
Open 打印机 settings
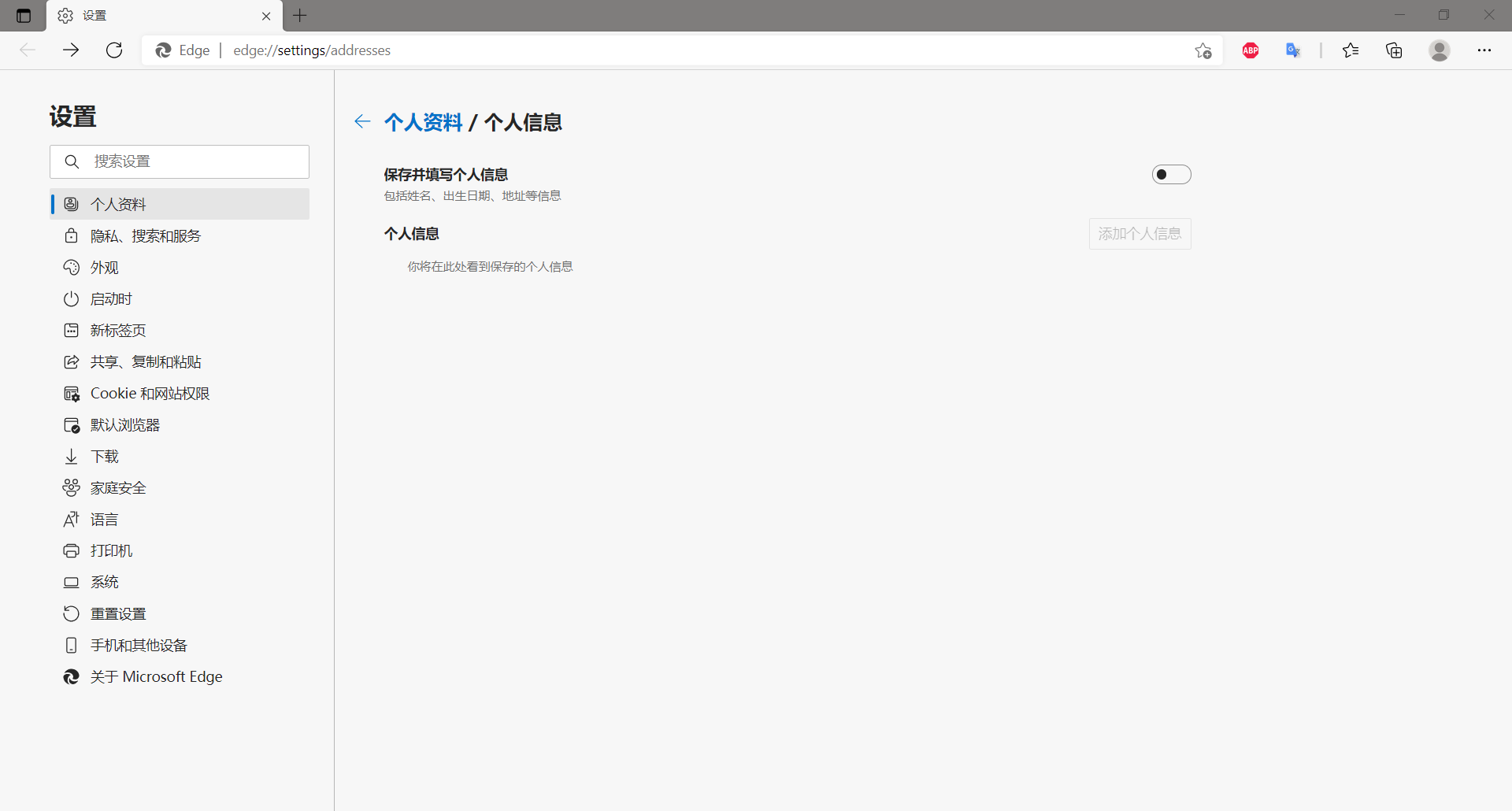tap(180, 550)
